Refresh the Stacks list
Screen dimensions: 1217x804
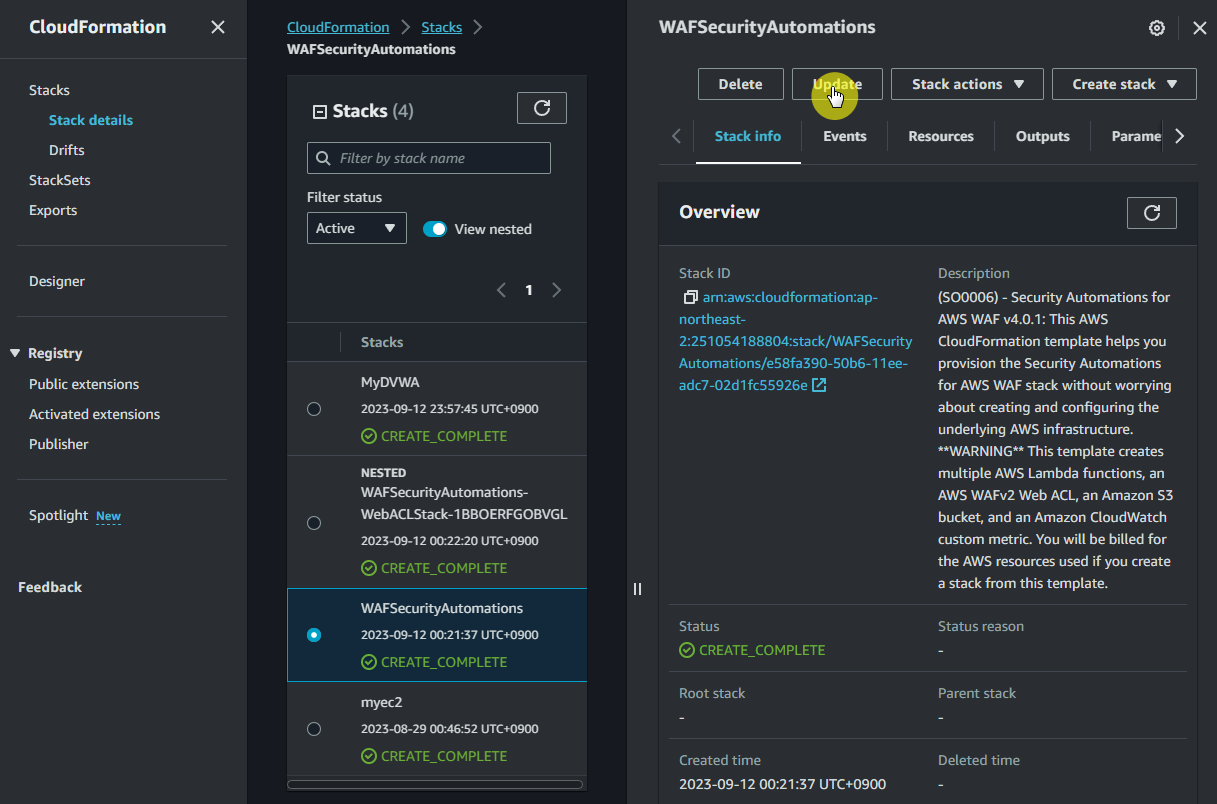542,108
